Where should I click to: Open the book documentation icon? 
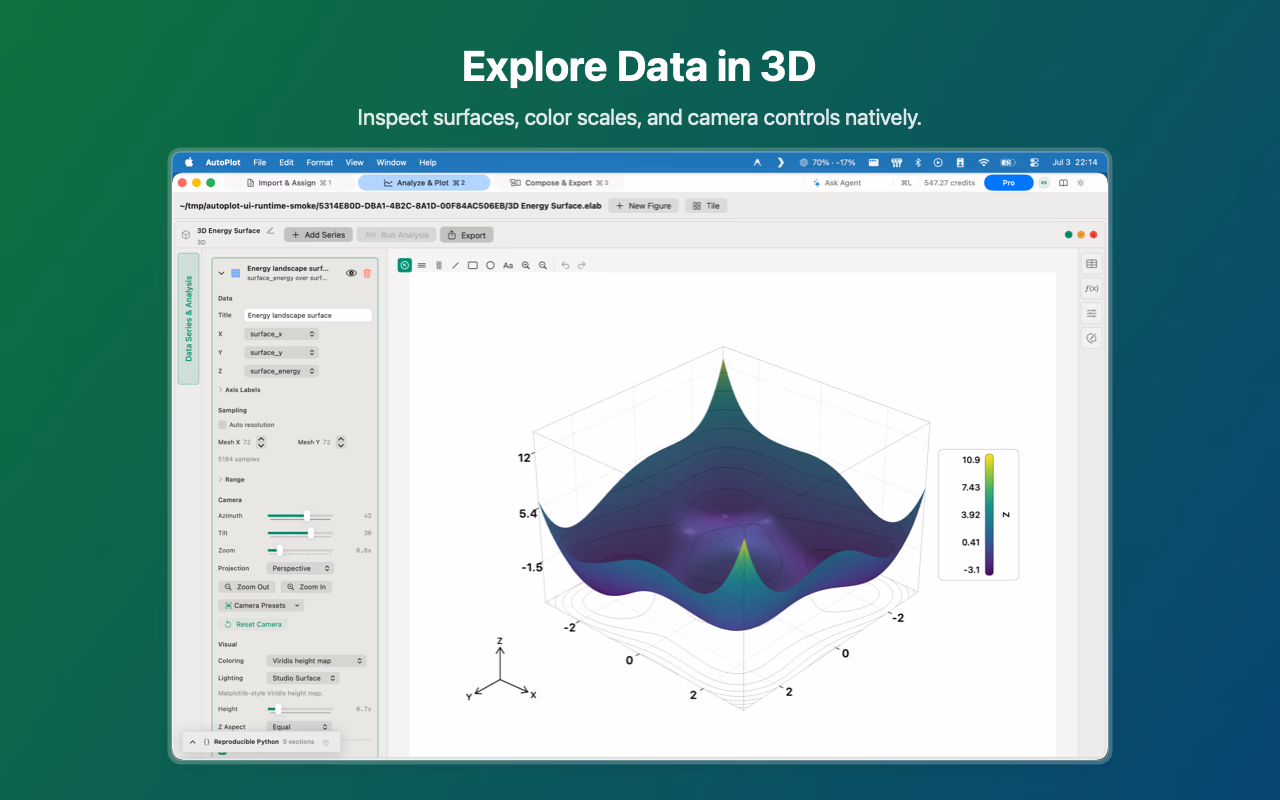click(x=1063, y=183)
